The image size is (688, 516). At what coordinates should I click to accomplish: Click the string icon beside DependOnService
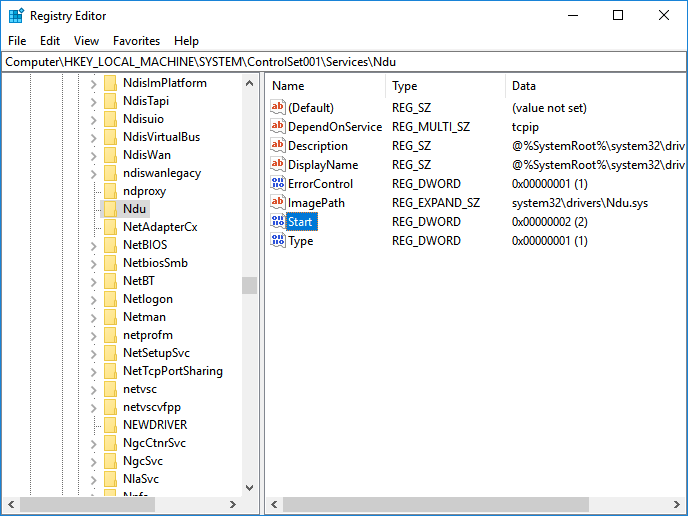(278, 127)
